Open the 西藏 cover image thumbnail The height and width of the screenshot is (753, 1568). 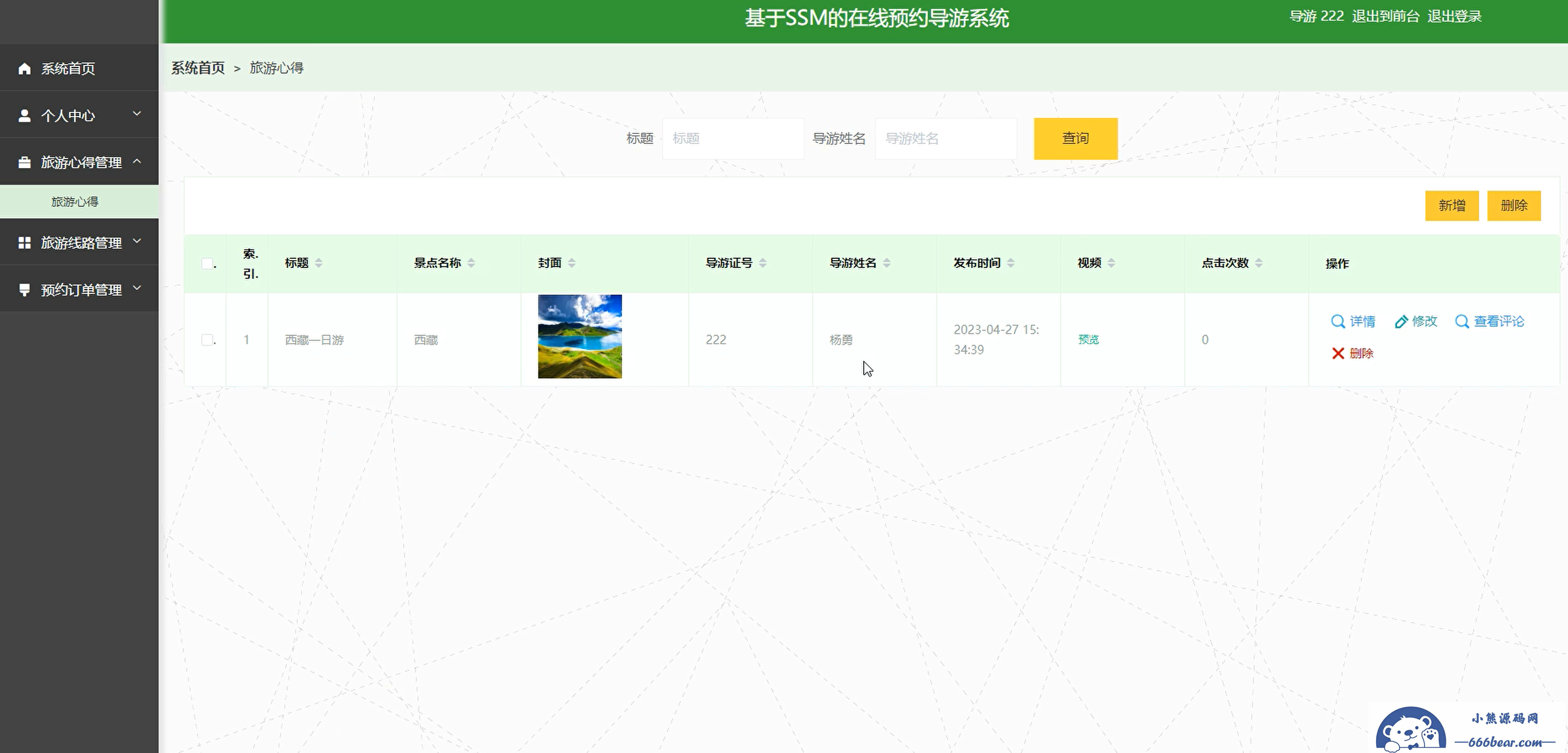579,337
